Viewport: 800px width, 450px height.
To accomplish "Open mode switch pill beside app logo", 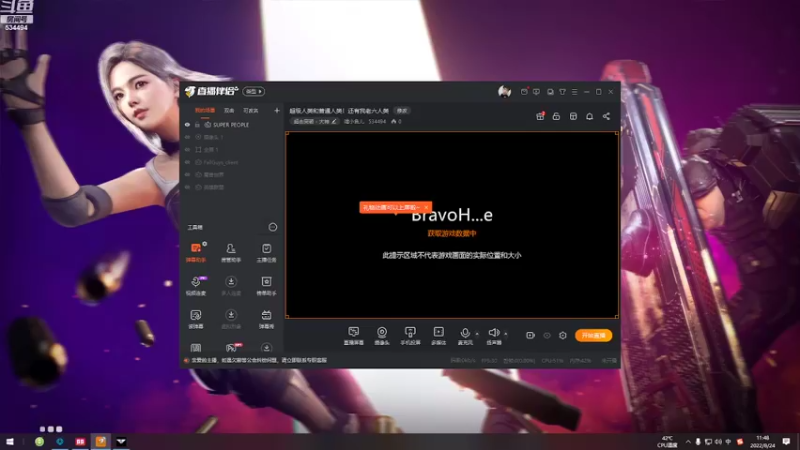I will pyautogui.click(x=254, y=91).
